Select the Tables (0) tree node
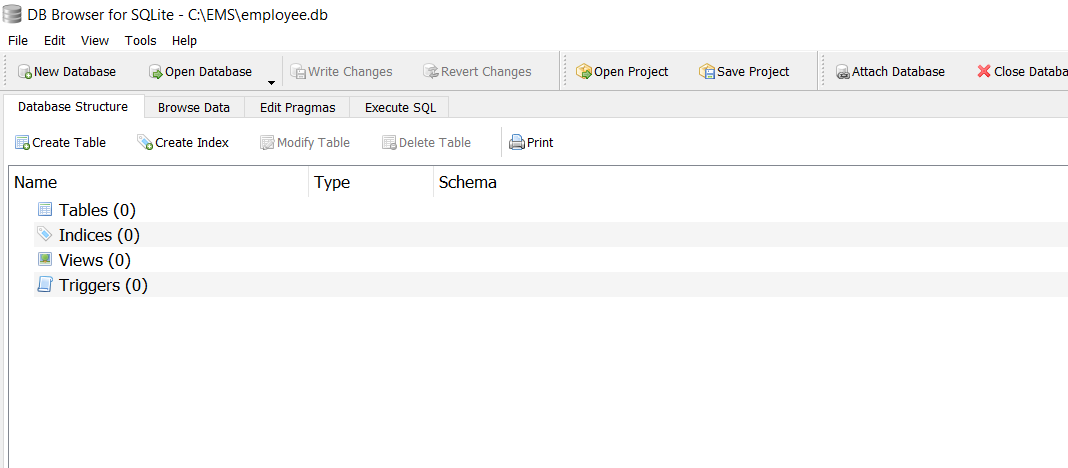 click(96, 210)
